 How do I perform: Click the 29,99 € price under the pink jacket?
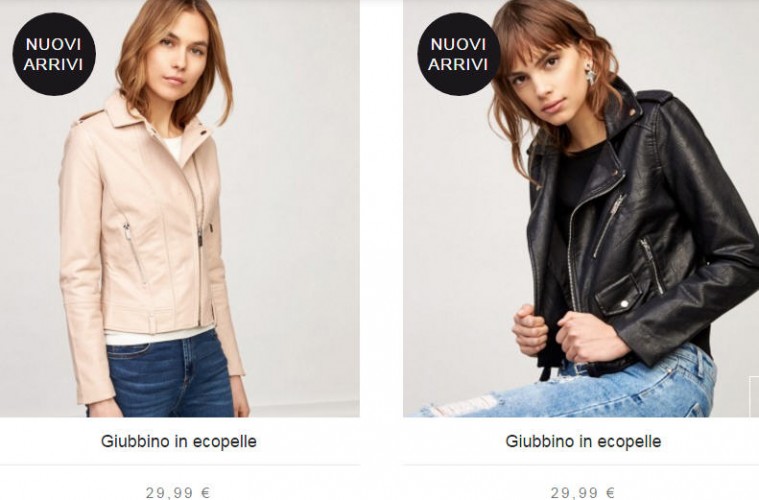tap(178, 493)
